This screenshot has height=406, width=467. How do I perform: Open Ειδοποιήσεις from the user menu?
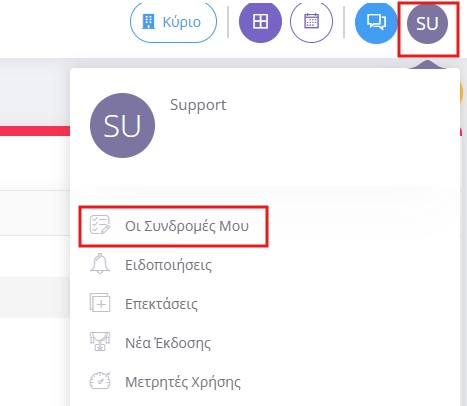[x=168, y=265]
